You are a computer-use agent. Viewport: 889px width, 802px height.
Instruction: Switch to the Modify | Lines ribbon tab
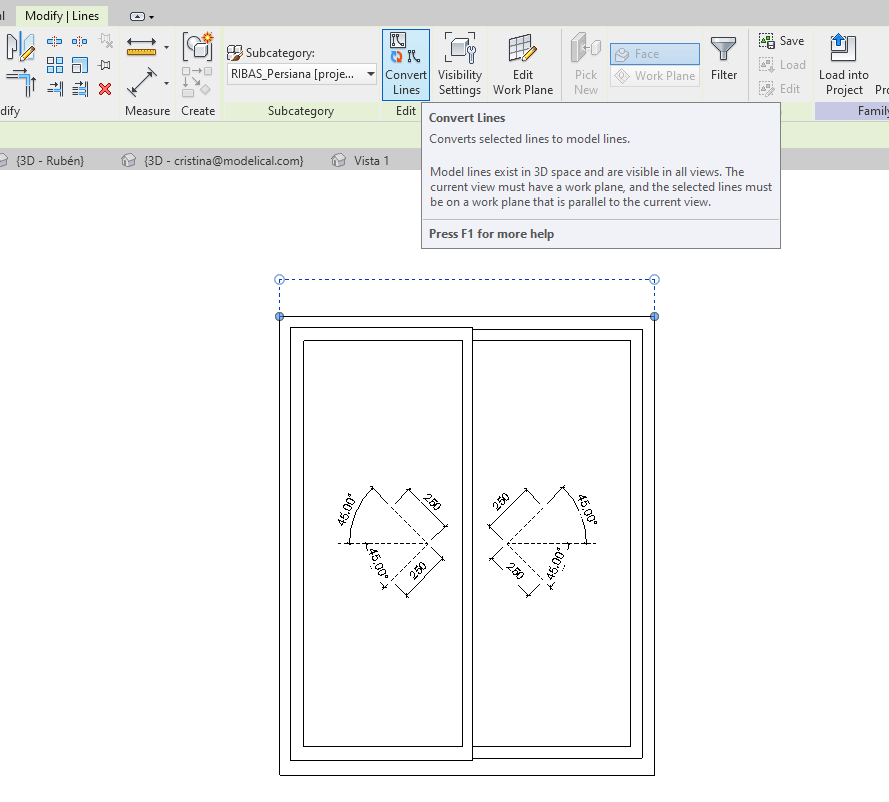point(62,16)
